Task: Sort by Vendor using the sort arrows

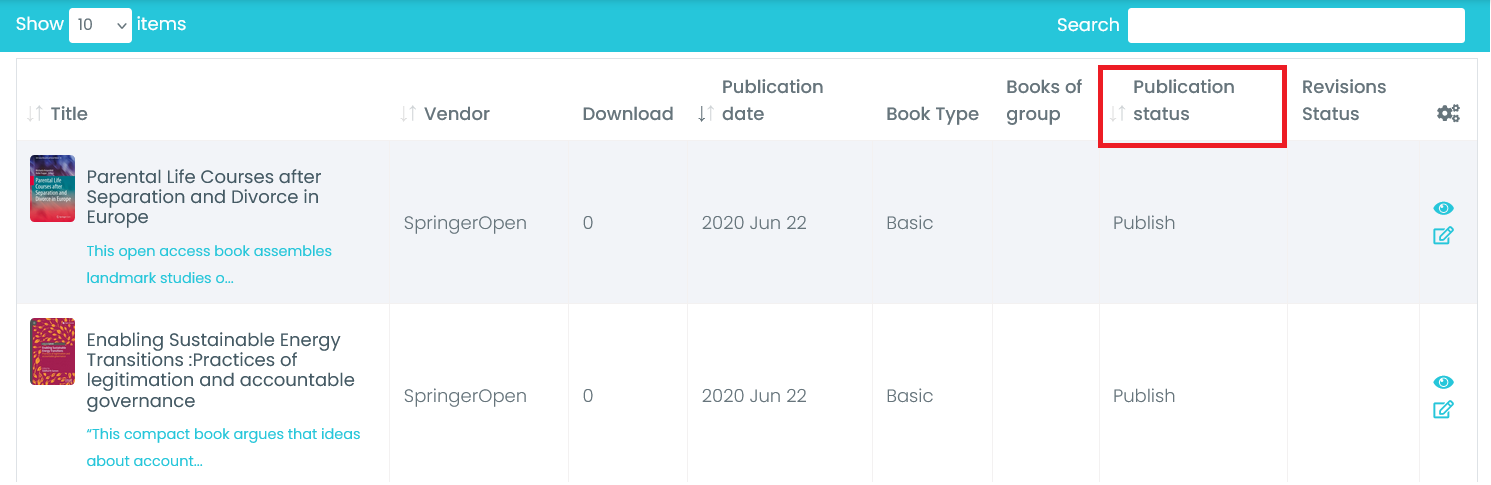Action: coord(408,114)
